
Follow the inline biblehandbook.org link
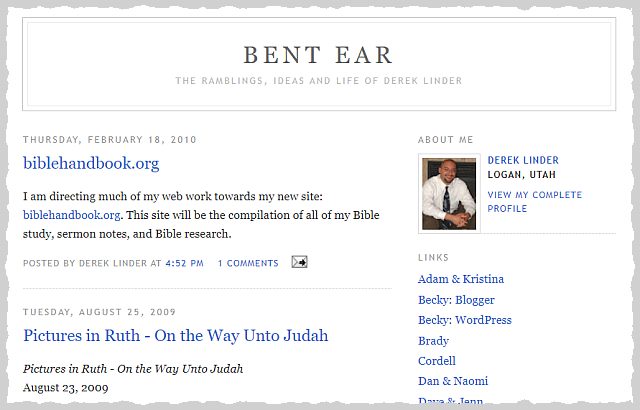72,214
